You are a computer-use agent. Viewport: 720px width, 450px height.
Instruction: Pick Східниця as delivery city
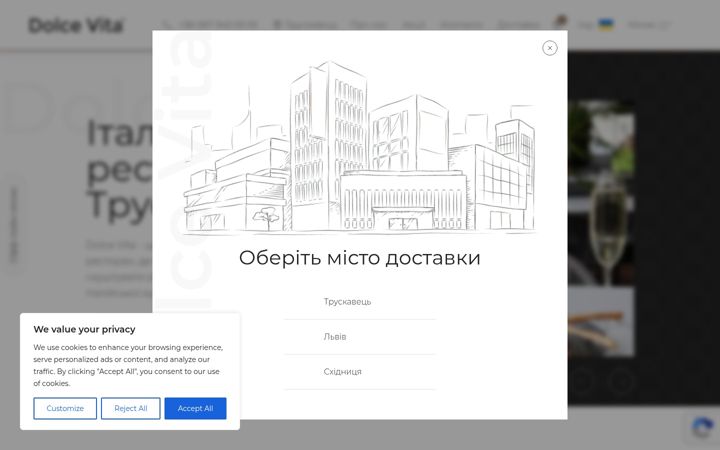[360, 372]
